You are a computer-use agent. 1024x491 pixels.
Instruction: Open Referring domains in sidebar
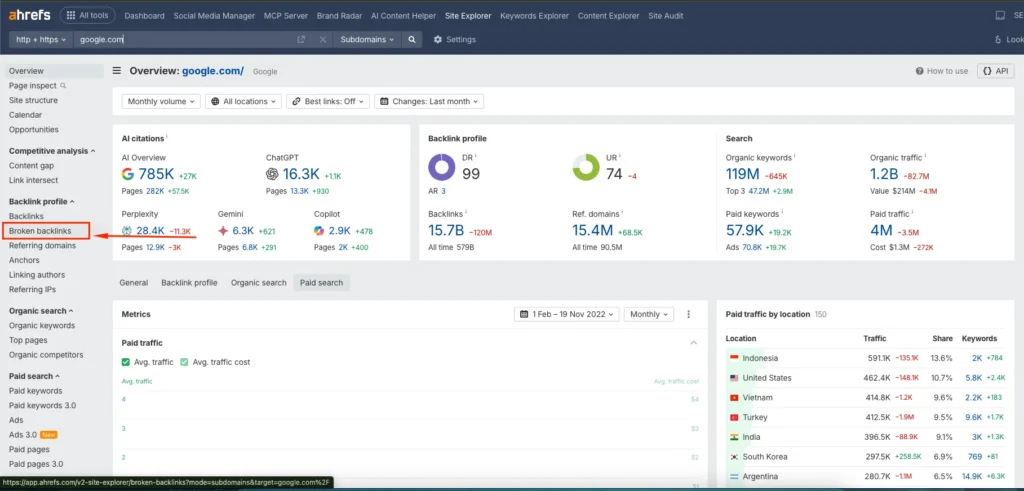(x=42, y=246)
